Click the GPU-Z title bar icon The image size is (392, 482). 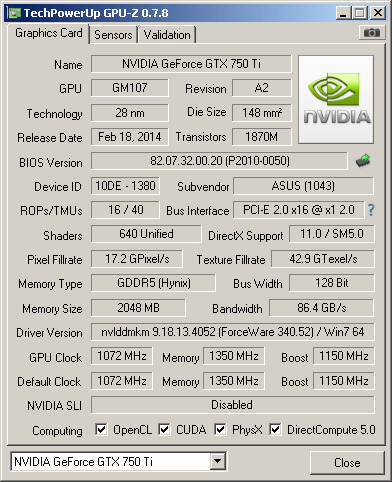14,13
